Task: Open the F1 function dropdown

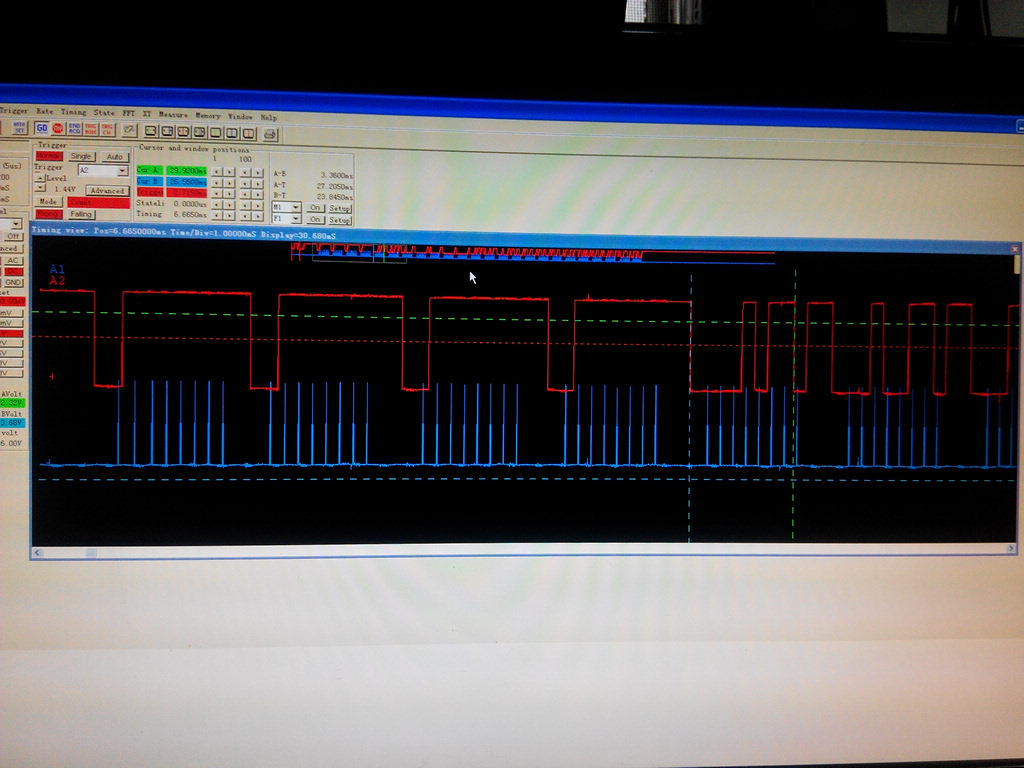Action: (286, 219)
